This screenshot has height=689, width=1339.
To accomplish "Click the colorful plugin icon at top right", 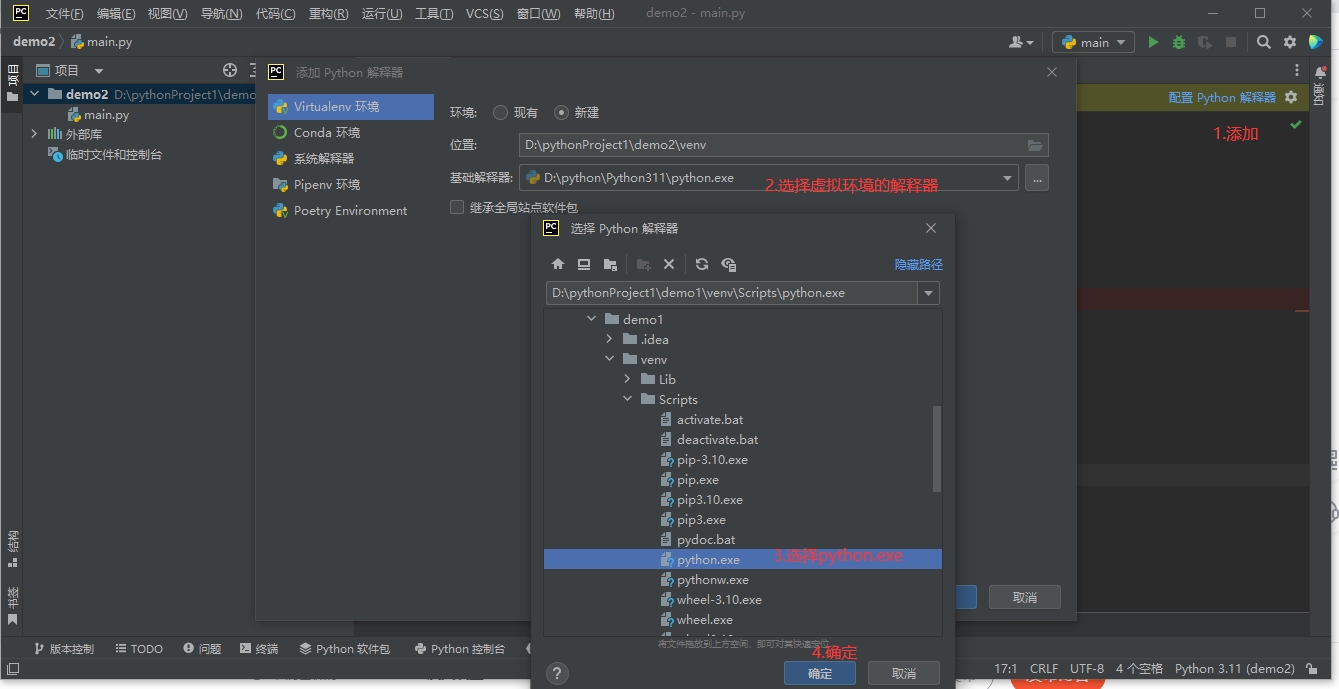I will click(x=1316, y=42).
